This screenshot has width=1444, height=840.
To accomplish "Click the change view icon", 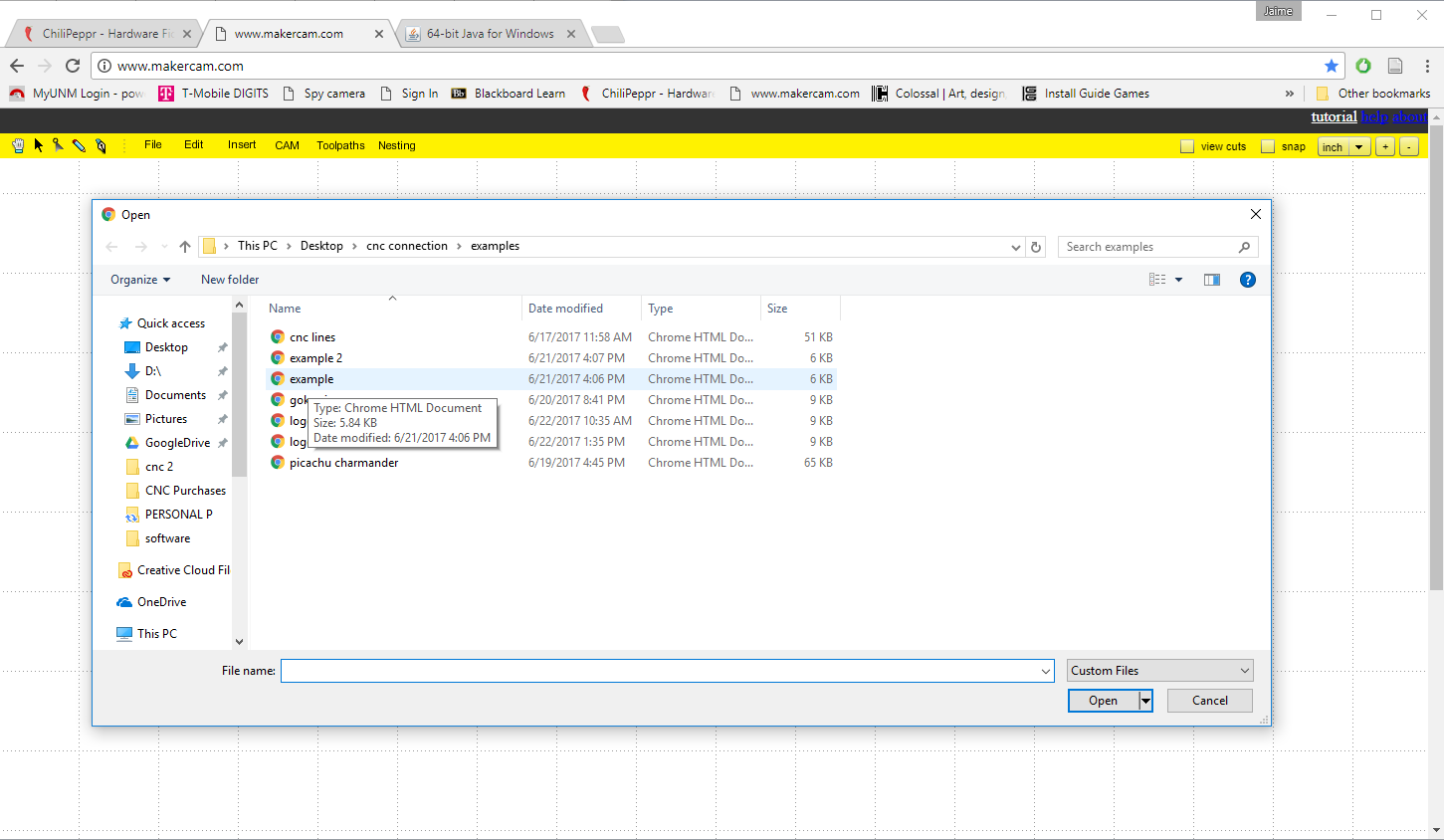I will 1157,280.
